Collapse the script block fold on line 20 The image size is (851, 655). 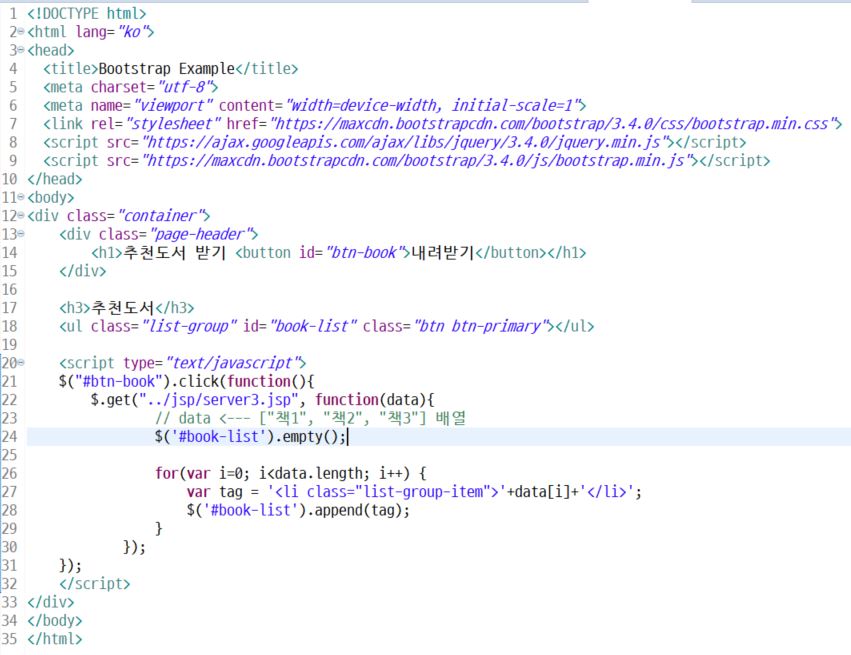coord(21,363)
